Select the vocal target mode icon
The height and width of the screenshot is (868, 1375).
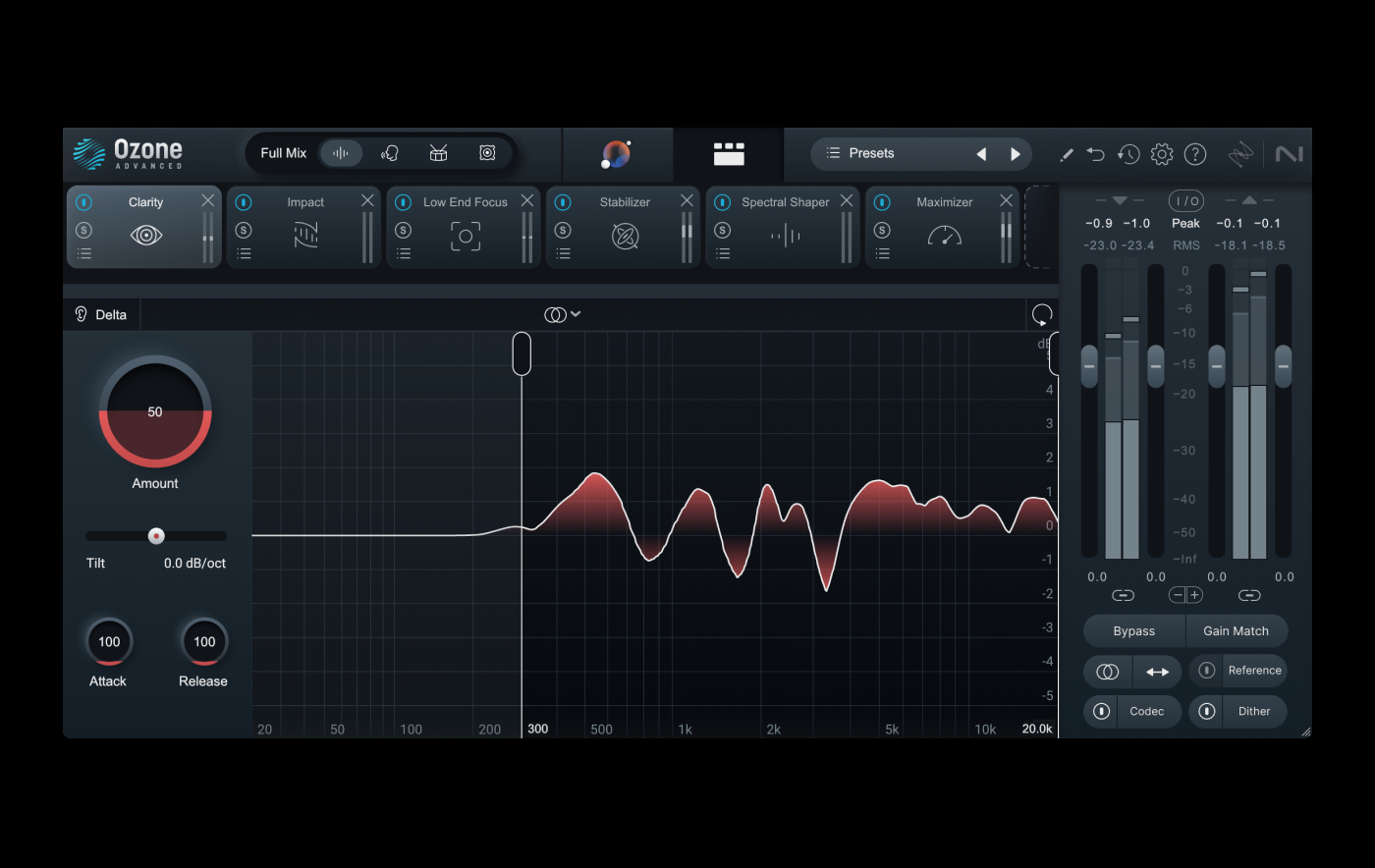(390, 153)
